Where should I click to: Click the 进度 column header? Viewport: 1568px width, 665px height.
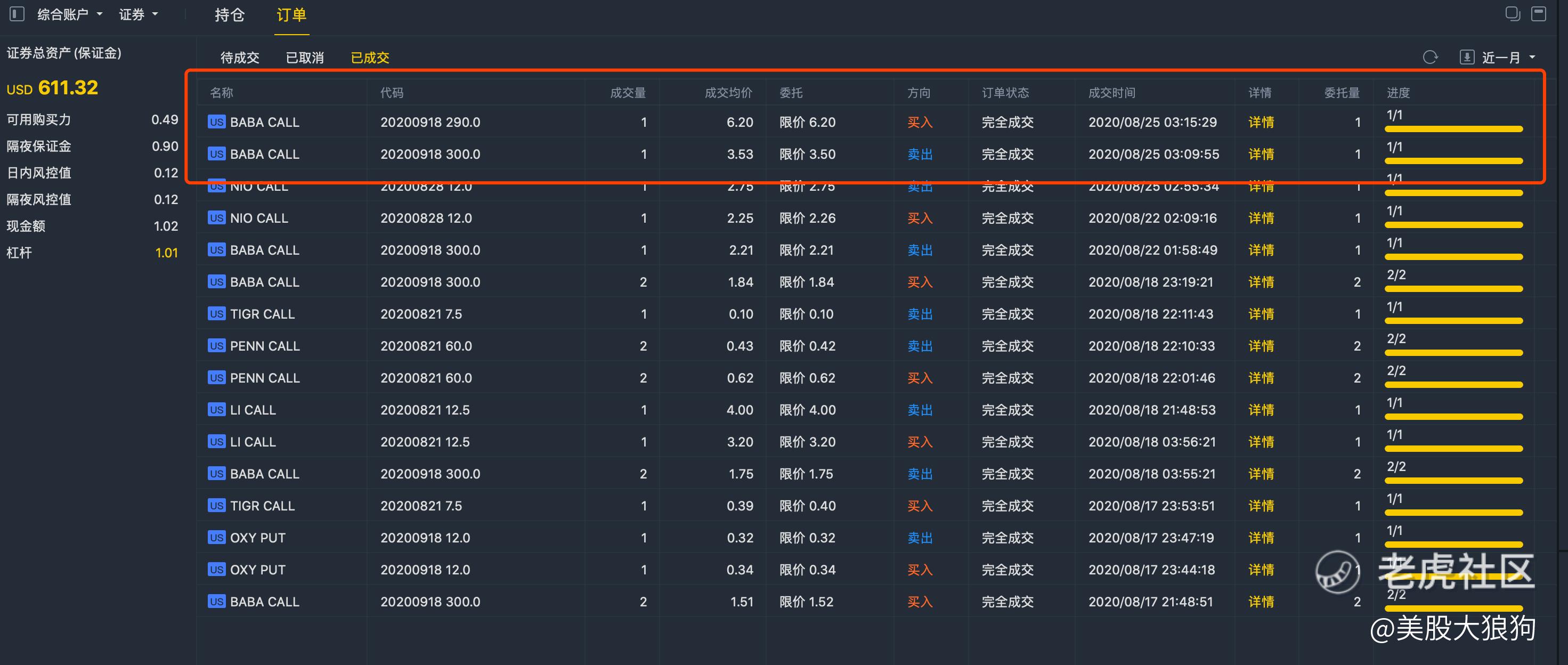[1398, 93]
